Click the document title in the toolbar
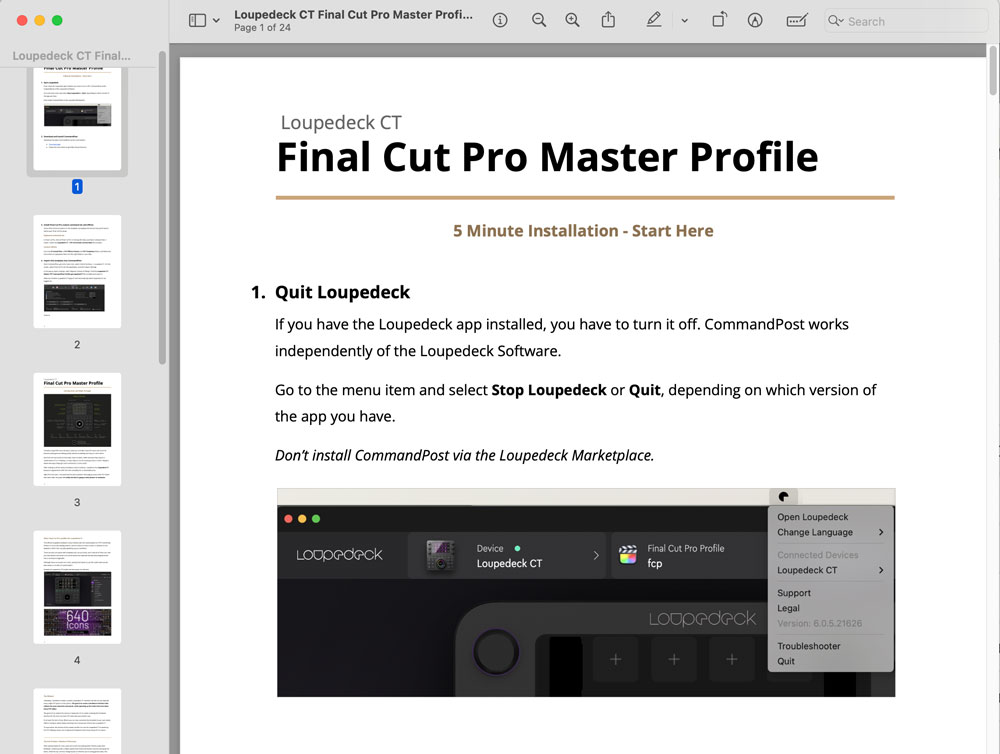 (353, 15)
